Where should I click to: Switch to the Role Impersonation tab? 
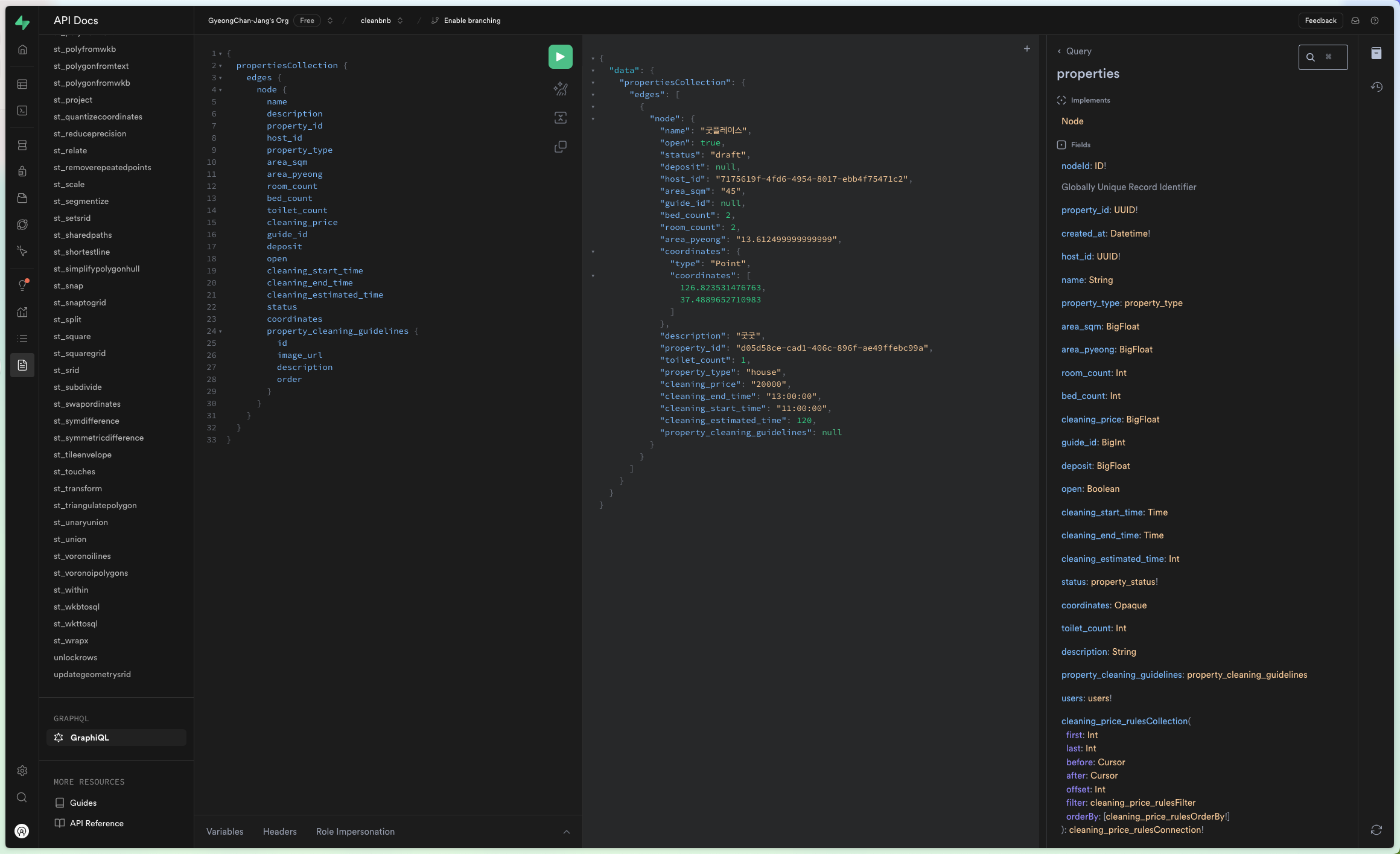tap(355, 831)
